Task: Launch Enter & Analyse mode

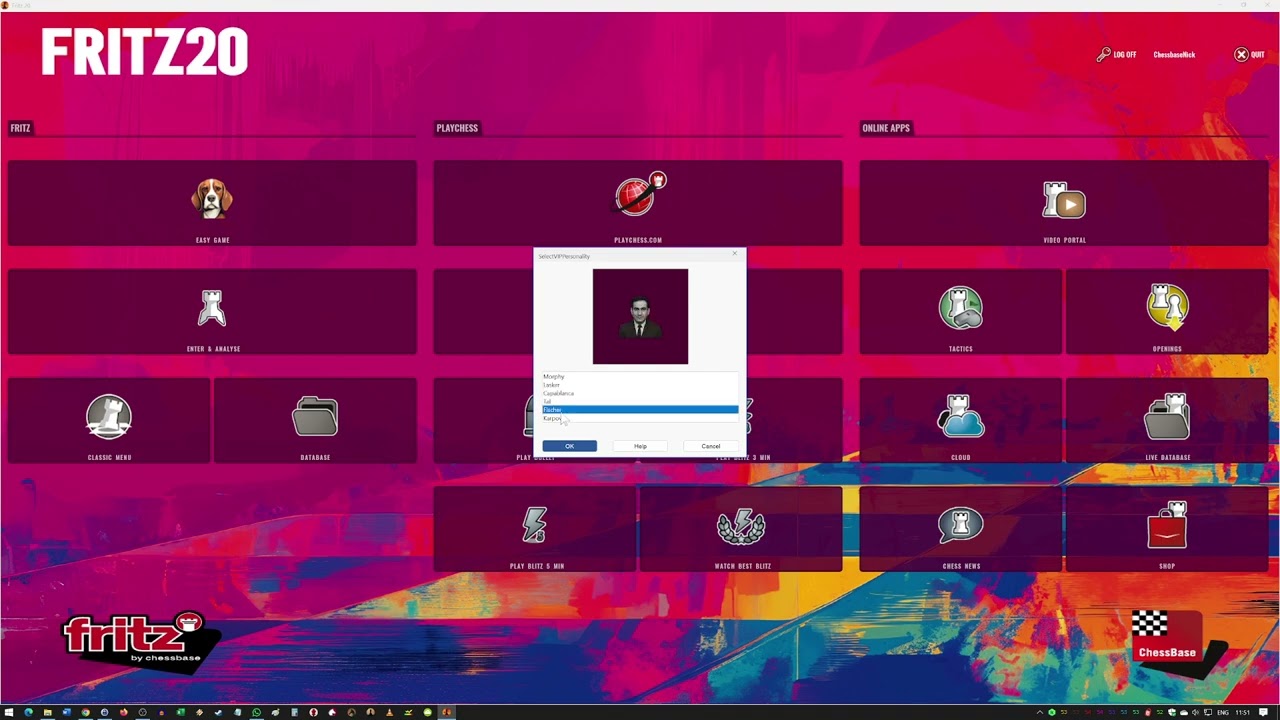Action: tap(212, 311)
